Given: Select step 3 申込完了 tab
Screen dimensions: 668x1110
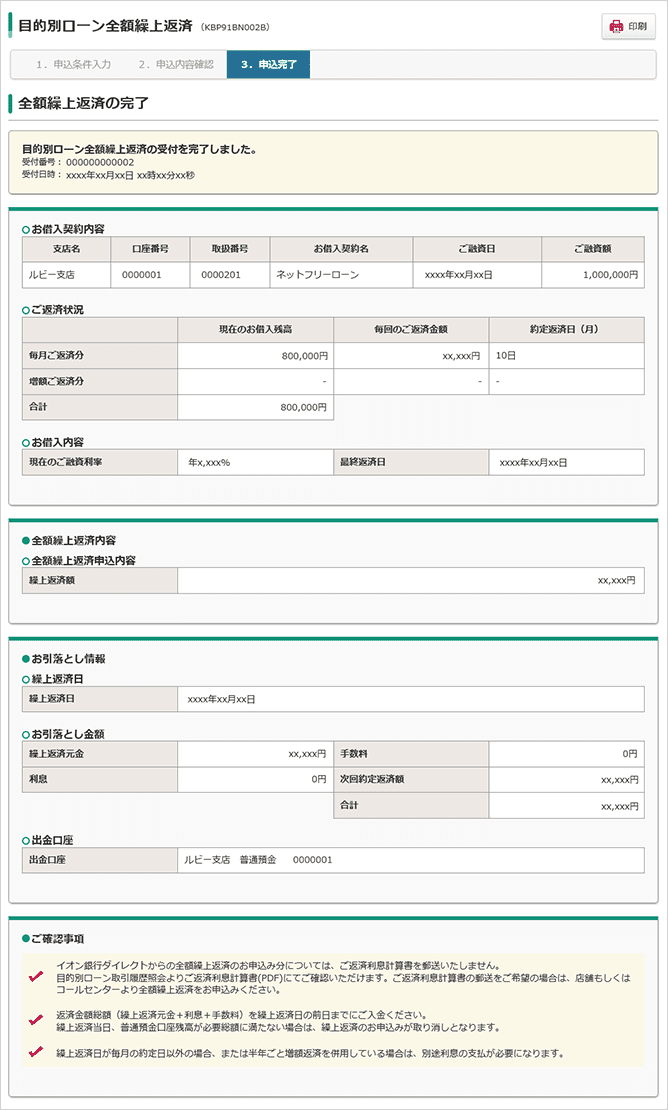Looking at the screenshot, I should pyautogui.click(x=268, y=64).
